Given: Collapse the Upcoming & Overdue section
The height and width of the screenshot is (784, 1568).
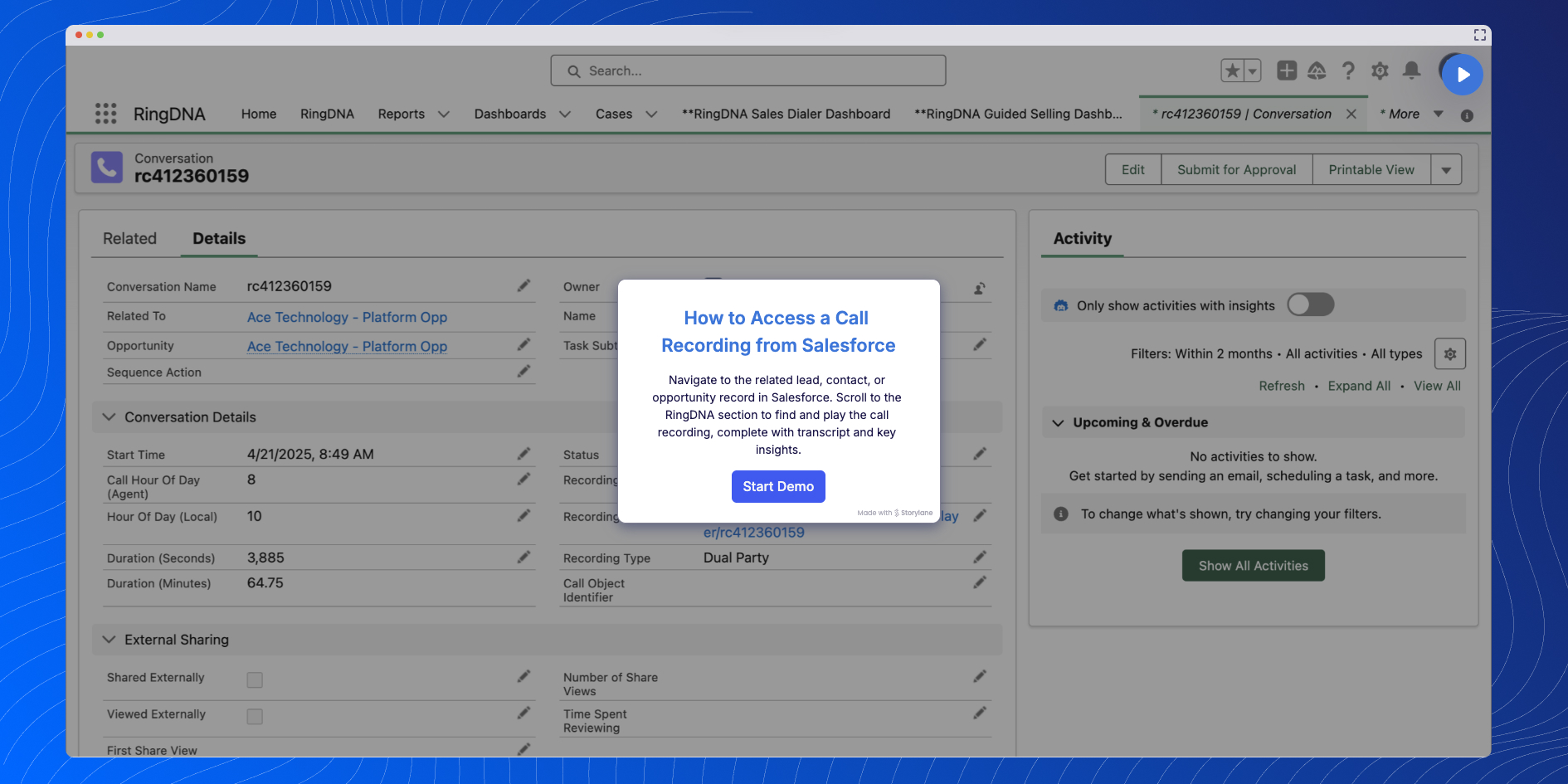Looking at the screenshot, I should pos(1058,422).
